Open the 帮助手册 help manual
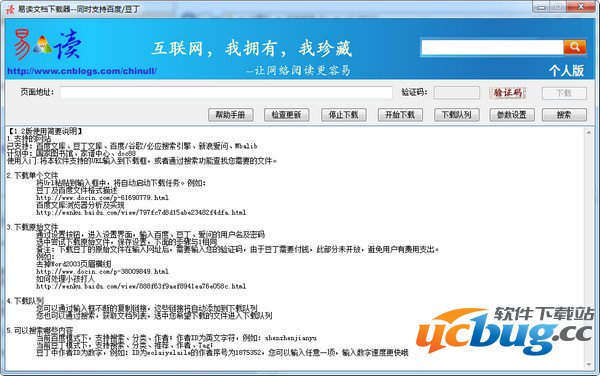The width and height of the screenshot is (600, 376). [x=231, y=115]
